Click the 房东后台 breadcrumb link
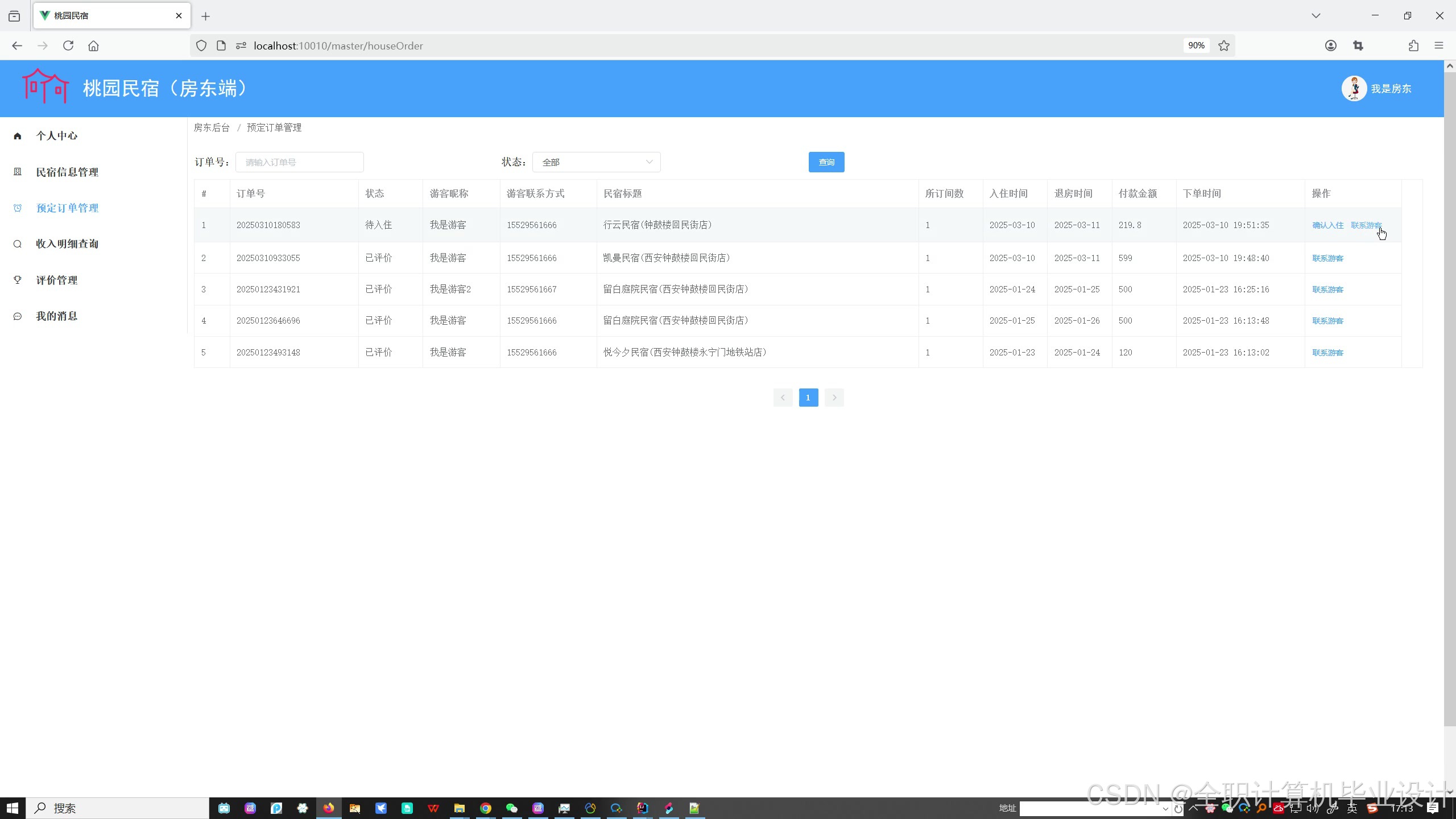This screenshot has height=819, width=1456. point(212,127)
